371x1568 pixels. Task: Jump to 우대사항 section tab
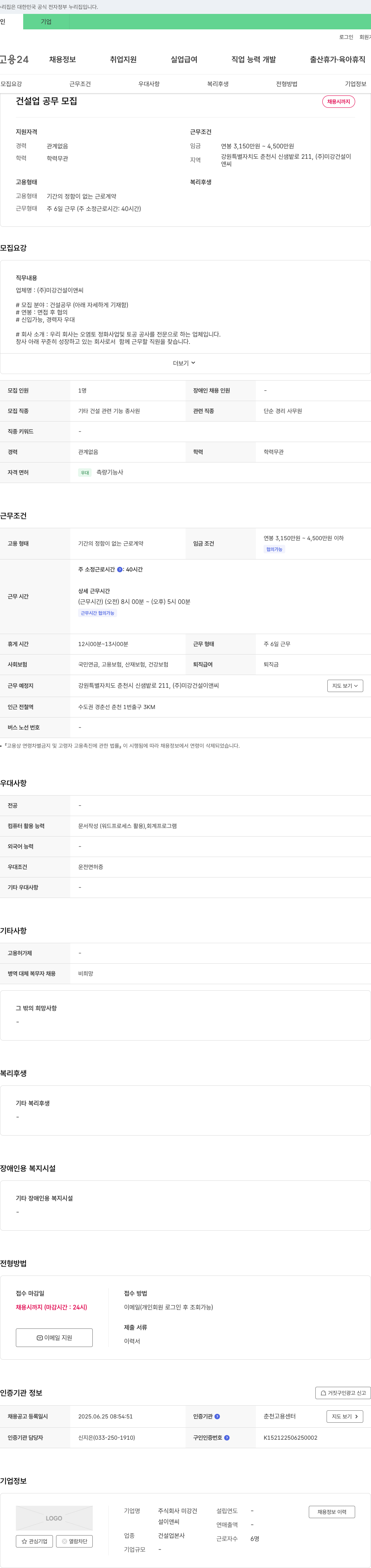pos(149,84)
